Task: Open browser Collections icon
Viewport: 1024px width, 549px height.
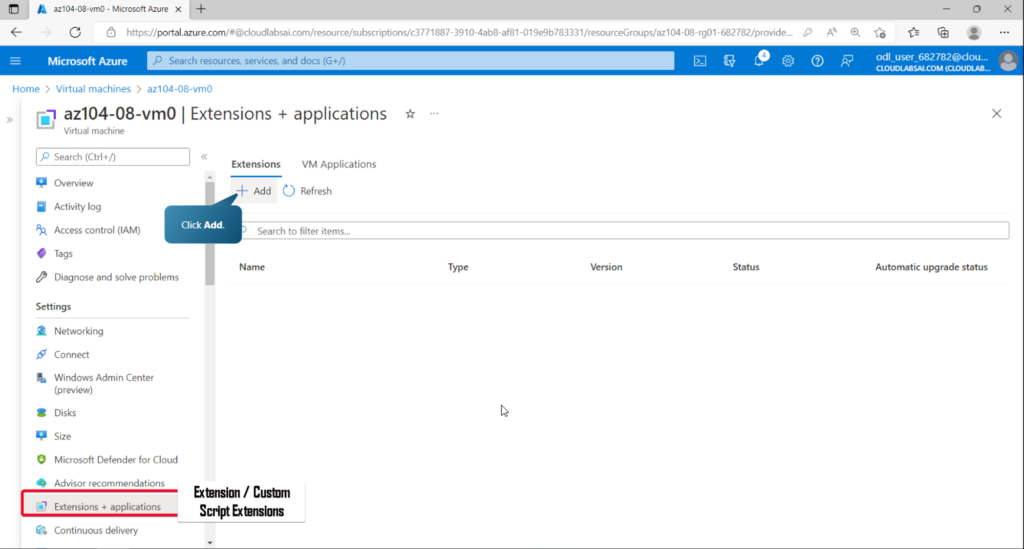Action: pos(943,32)
